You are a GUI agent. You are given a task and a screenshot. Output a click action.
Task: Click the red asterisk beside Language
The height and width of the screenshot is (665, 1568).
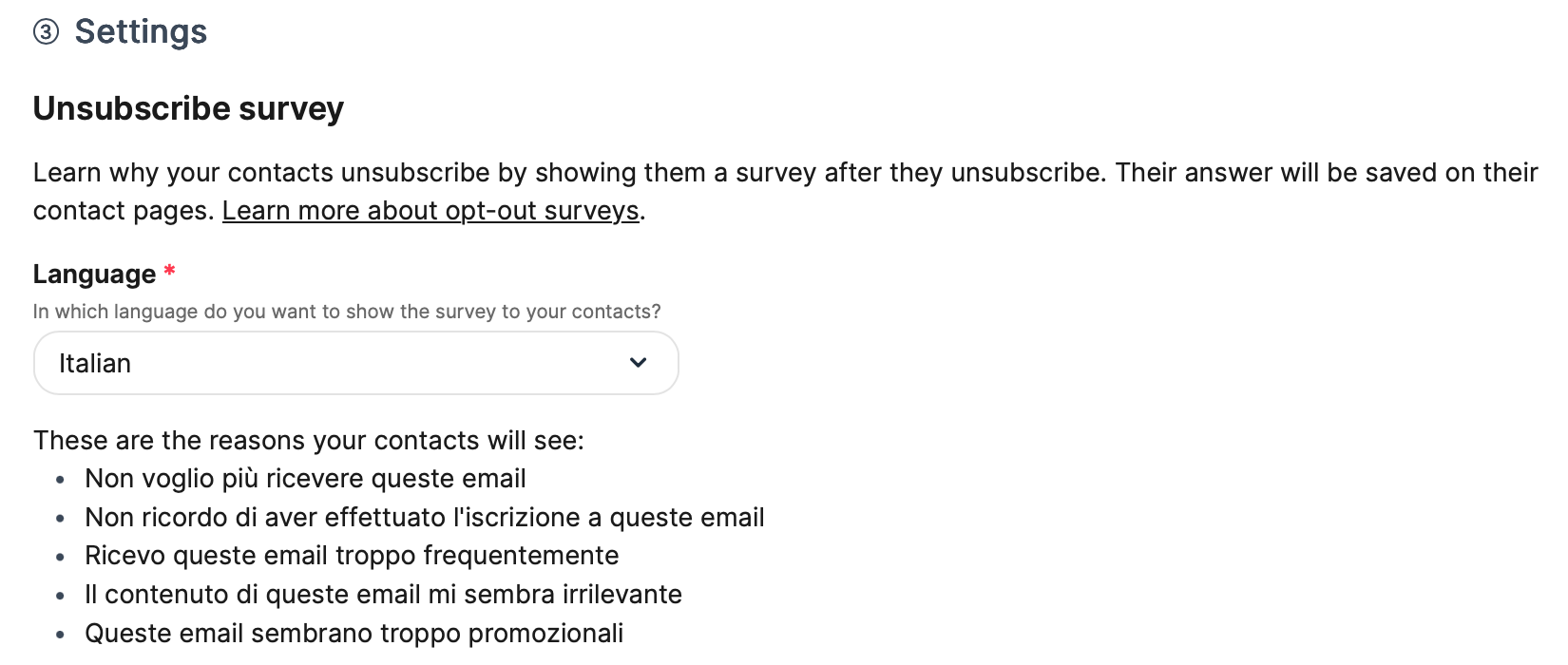point(169,271)
